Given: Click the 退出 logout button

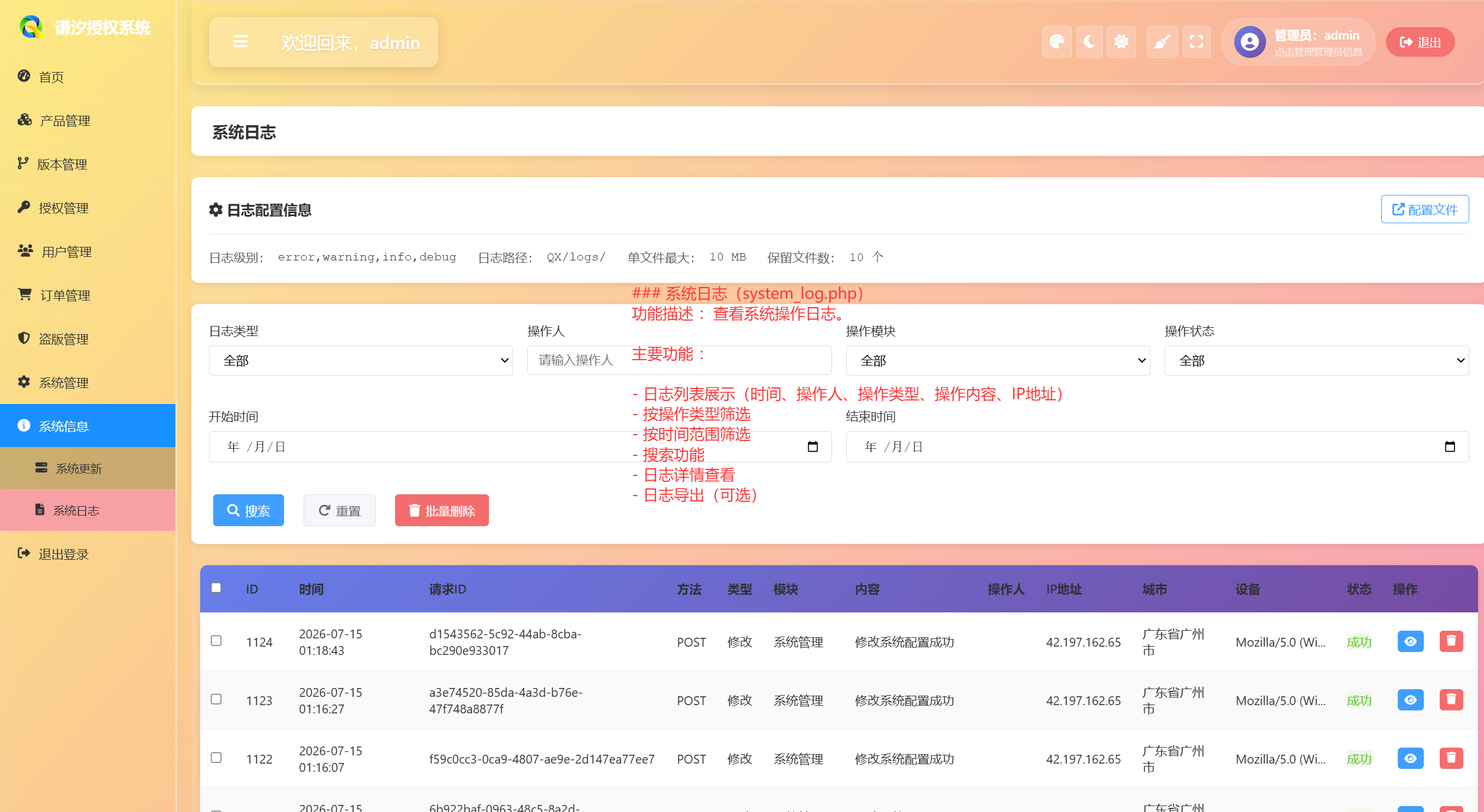Looking at the screenshot, I should pos(1420,43).
